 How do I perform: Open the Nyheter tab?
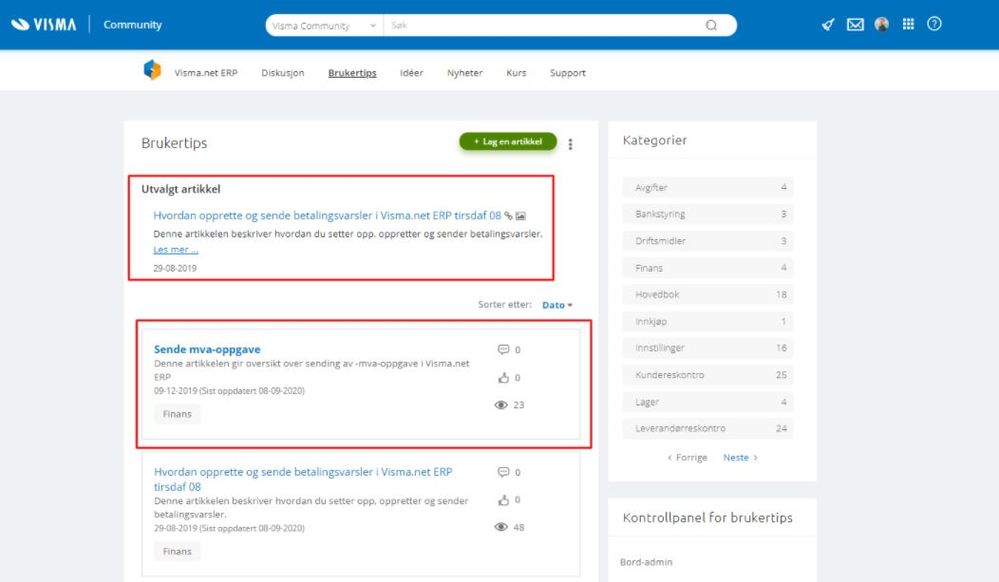[x=465, y=73]
